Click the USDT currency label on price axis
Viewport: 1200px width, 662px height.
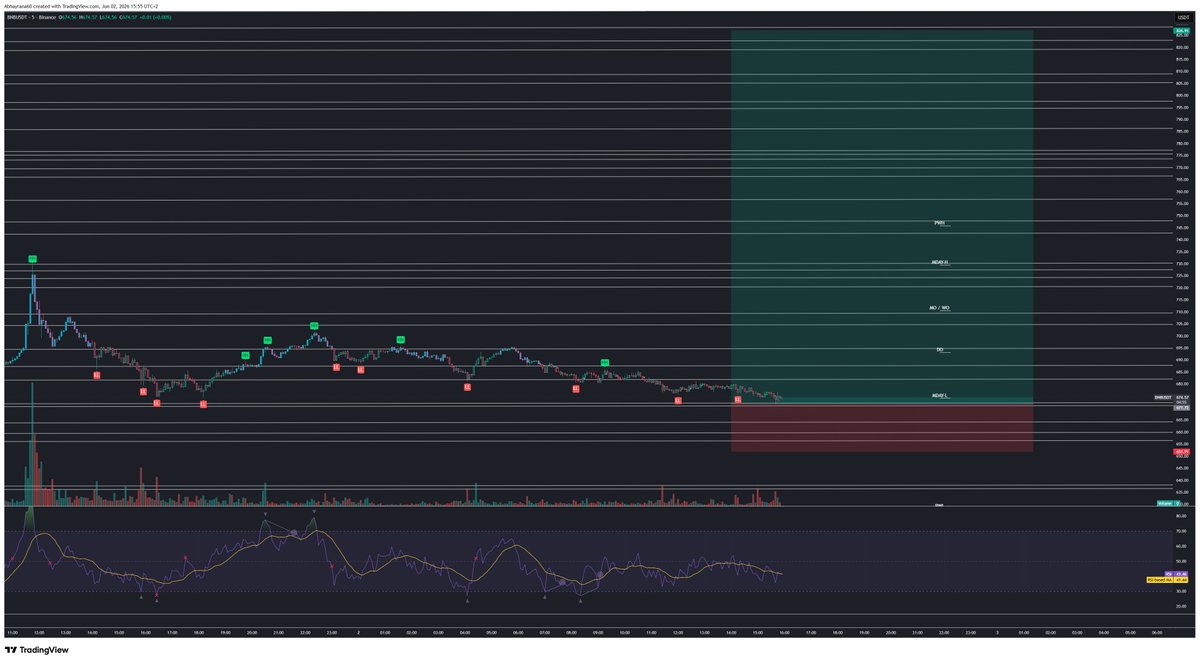tap(1181, 17)
